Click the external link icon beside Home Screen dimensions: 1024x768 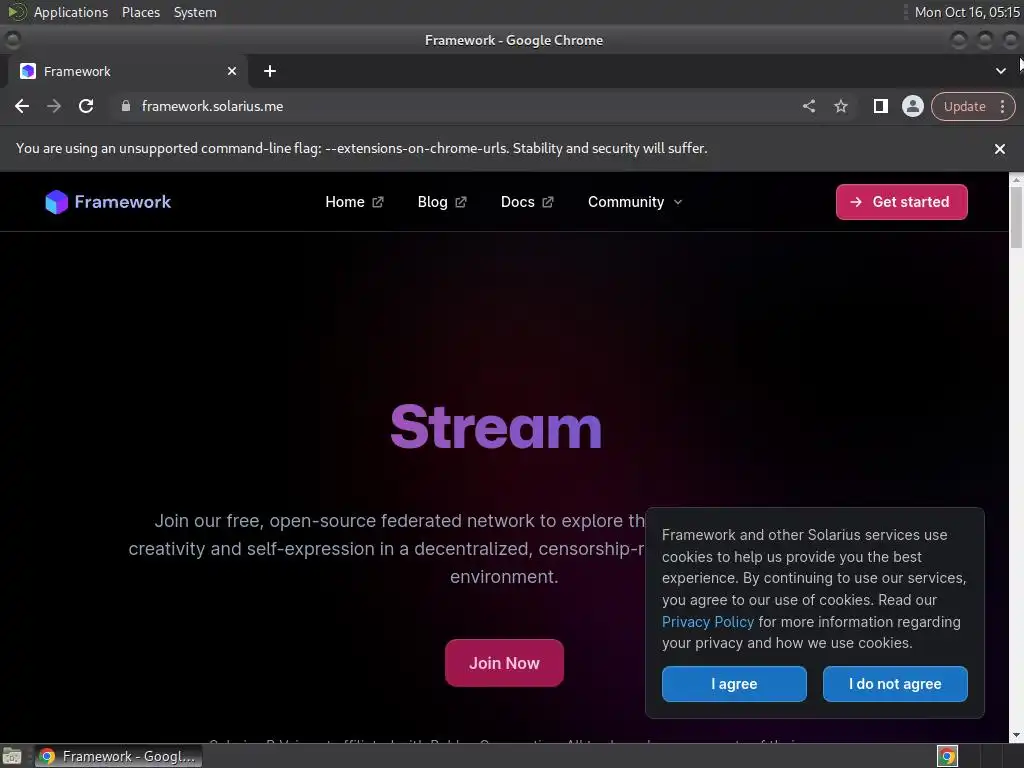pyautogui.click(x=377, y=202)
